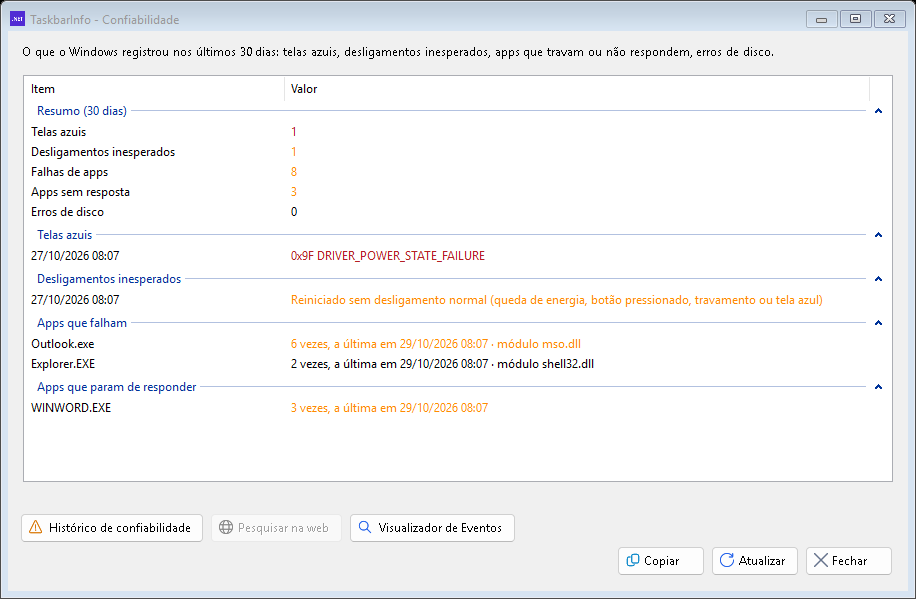Click WINWORD.EXE 3 vezes value

tap(389, 407)
